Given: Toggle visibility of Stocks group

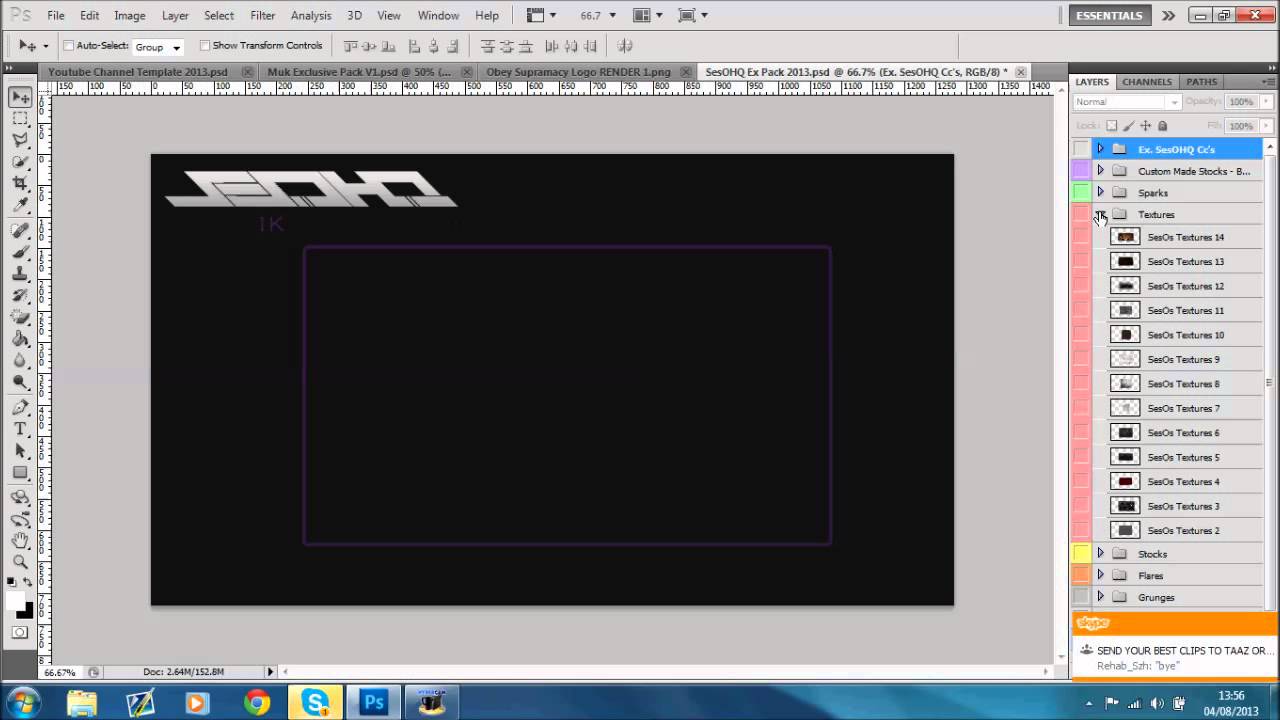Looking at the screenshot, I should click(1081, 554).
